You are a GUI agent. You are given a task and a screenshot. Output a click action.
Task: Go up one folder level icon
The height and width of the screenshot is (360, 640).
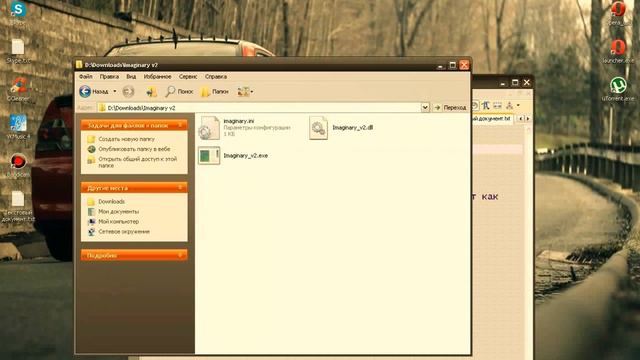pos(151,92)
